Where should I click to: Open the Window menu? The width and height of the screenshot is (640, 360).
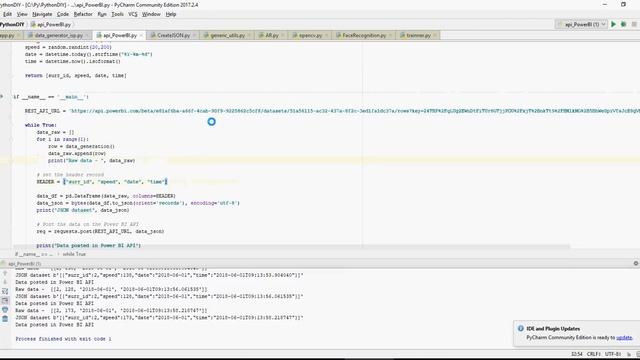(x=151, y=14)
